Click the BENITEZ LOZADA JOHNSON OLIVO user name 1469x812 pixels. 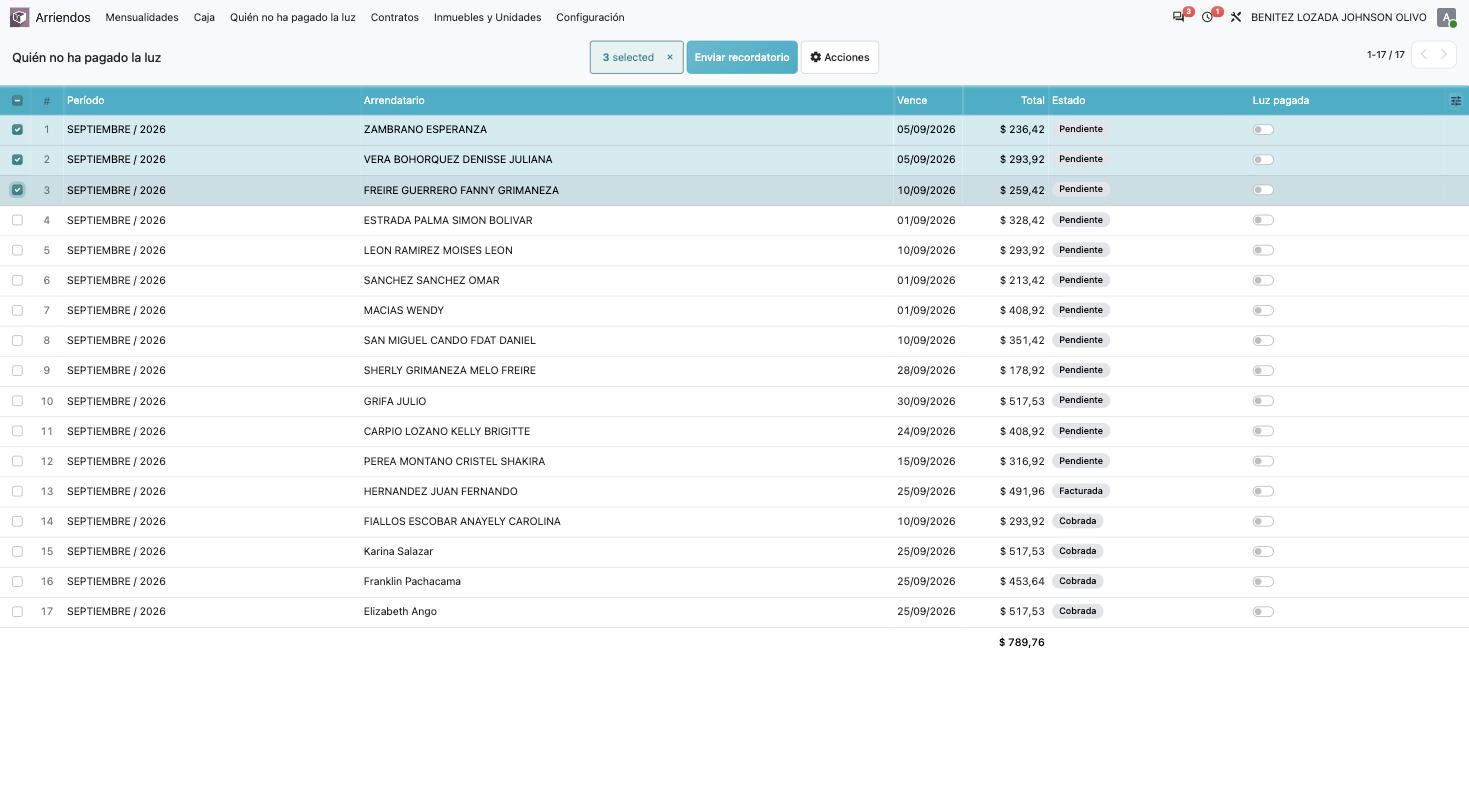[1339, 17]
